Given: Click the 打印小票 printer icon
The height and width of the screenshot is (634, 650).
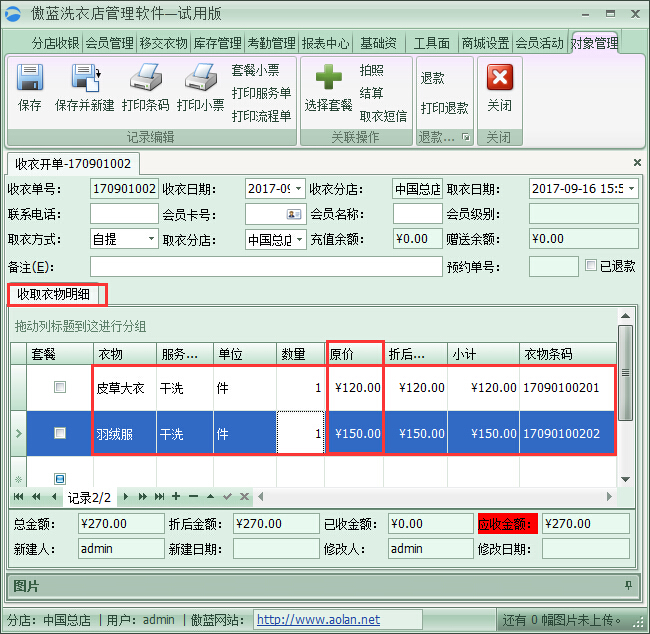Looking at the screenshot, I should click(201, 77).
